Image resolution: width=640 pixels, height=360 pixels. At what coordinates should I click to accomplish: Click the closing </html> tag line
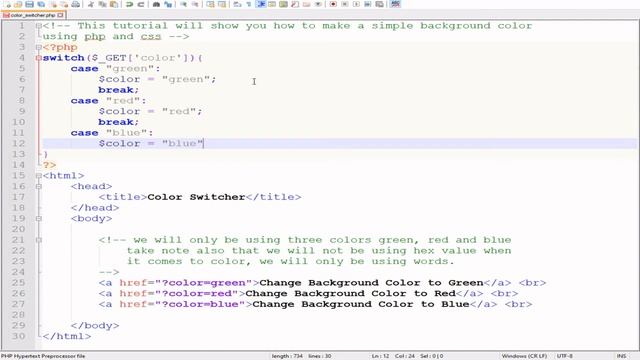[x=67, y=336]
